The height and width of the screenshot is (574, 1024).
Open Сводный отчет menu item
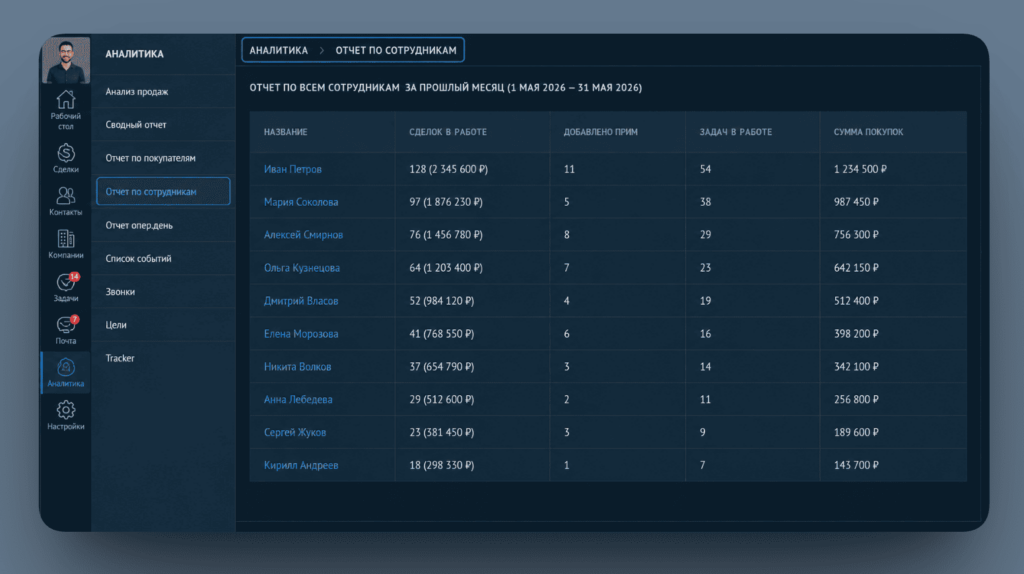click(x=163, y=125)
